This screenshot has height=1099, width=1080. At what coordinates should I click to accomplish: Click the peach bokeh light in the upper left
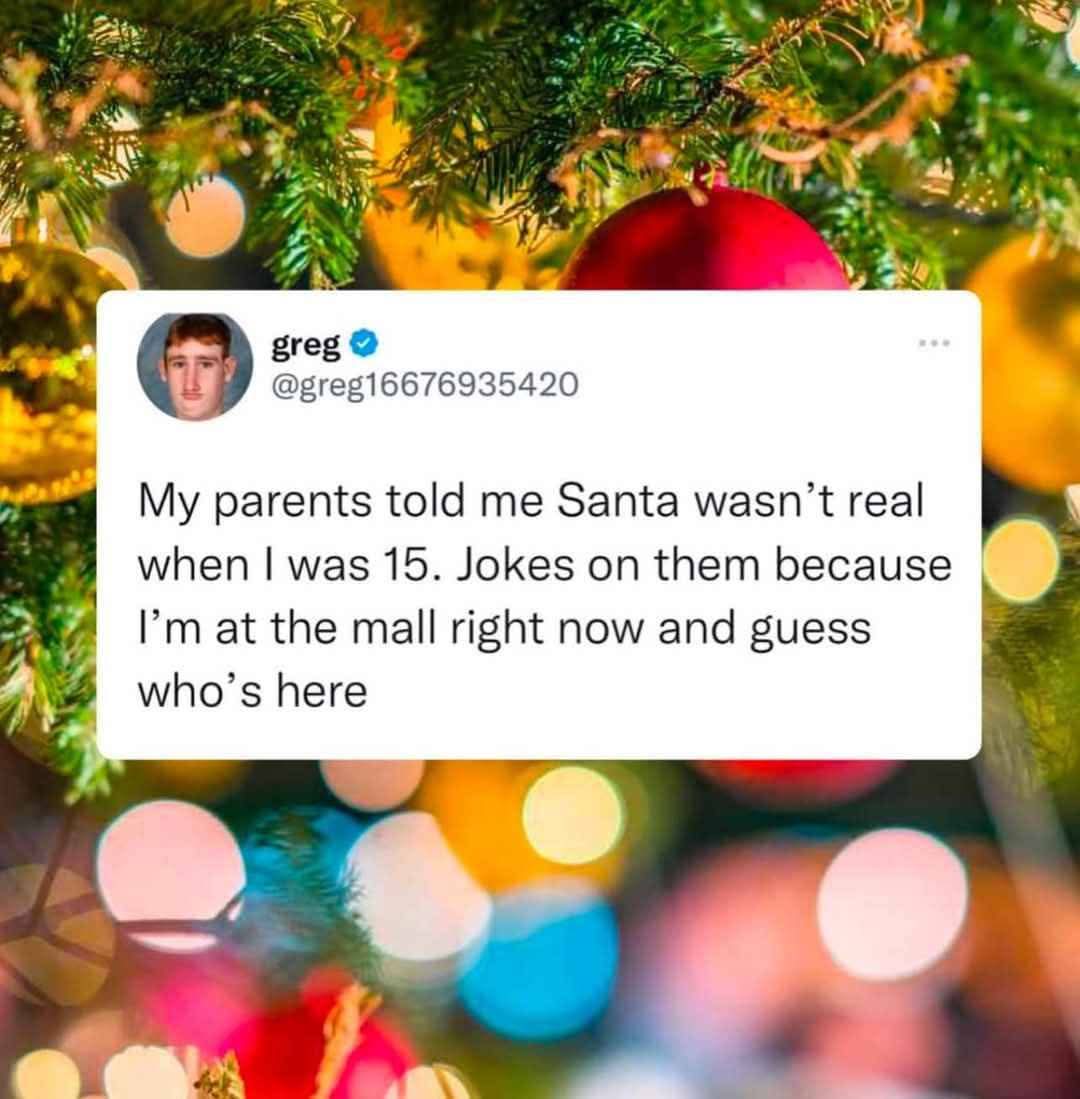point(205,216)
